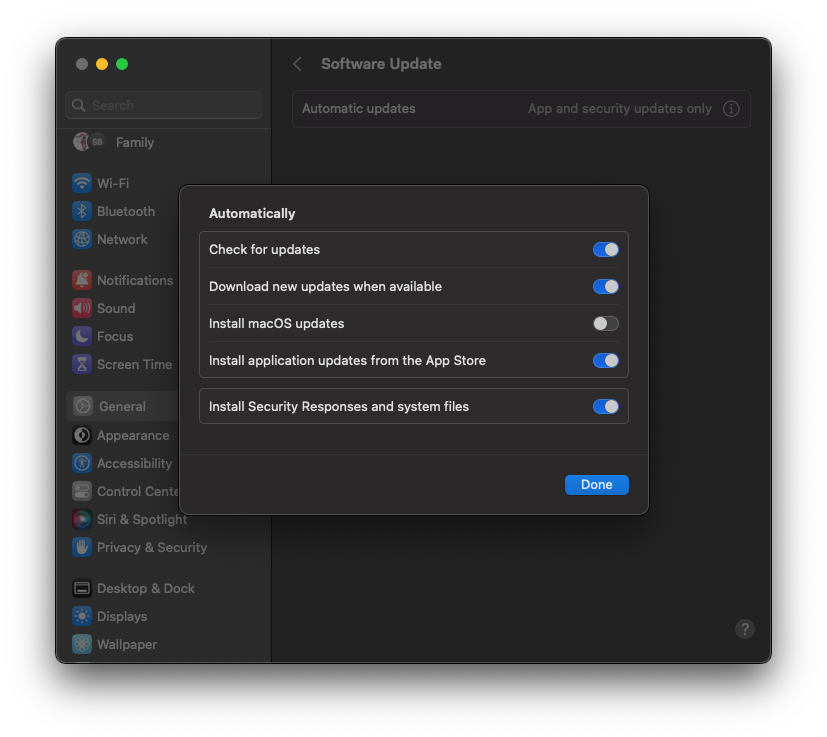Enable Install macOS updates switch
This screenshot has height=737, width=827.
[x=605, y=323]
